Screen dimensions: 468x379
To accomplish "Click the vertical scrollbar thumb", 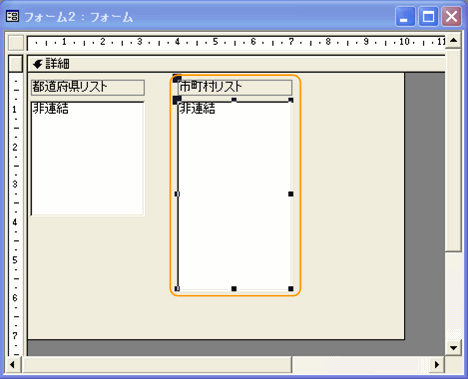I will coord(453,150).
